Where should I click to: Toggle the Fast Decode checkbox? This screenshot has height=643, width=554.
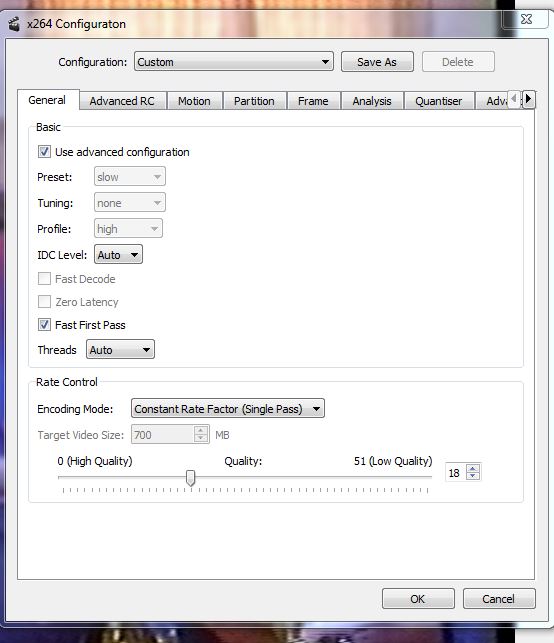click(44, 279)
